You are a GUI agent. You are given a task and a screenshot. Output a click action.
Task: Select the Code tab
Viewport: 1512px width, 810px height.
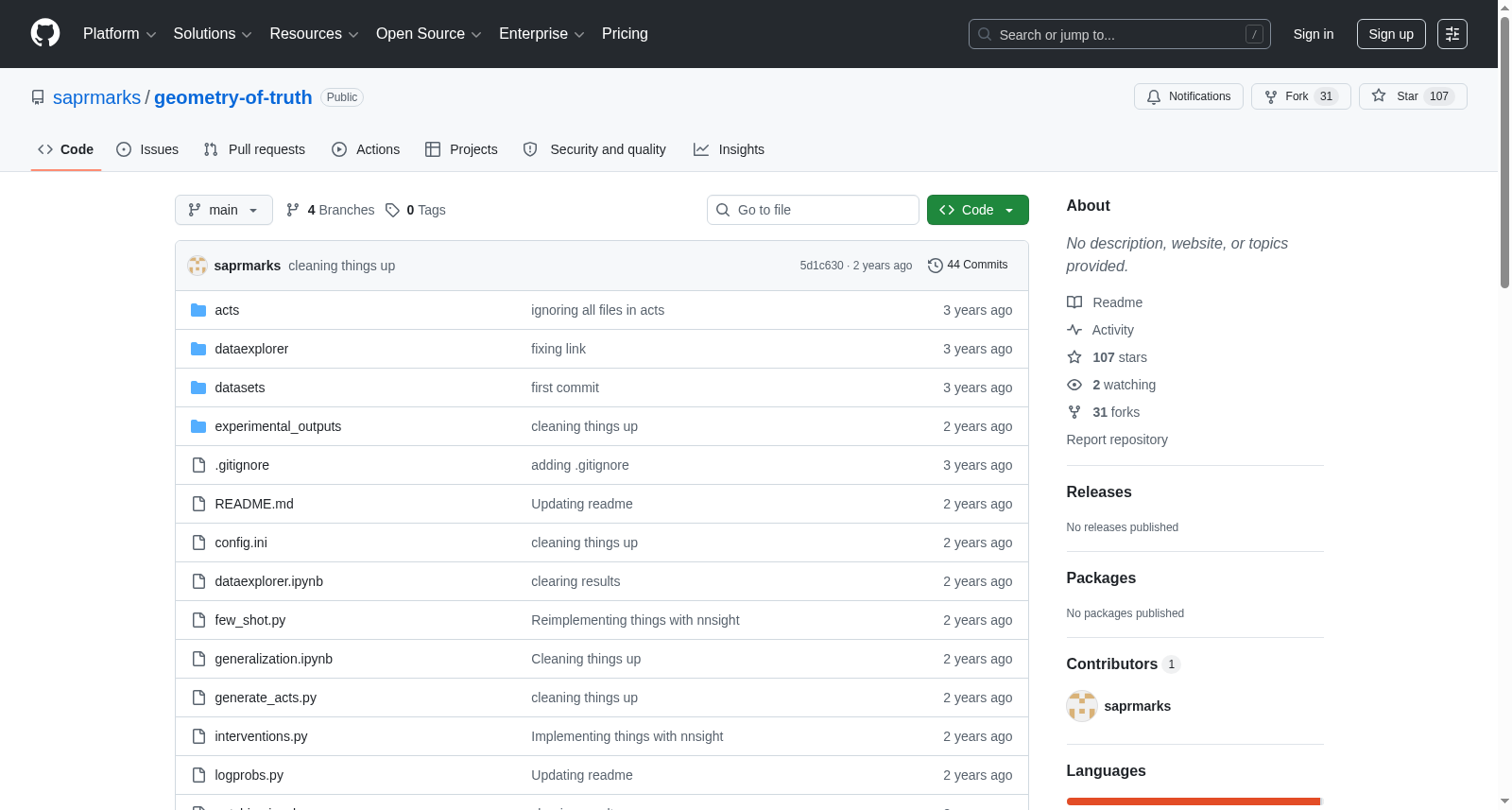coord(66,149)
